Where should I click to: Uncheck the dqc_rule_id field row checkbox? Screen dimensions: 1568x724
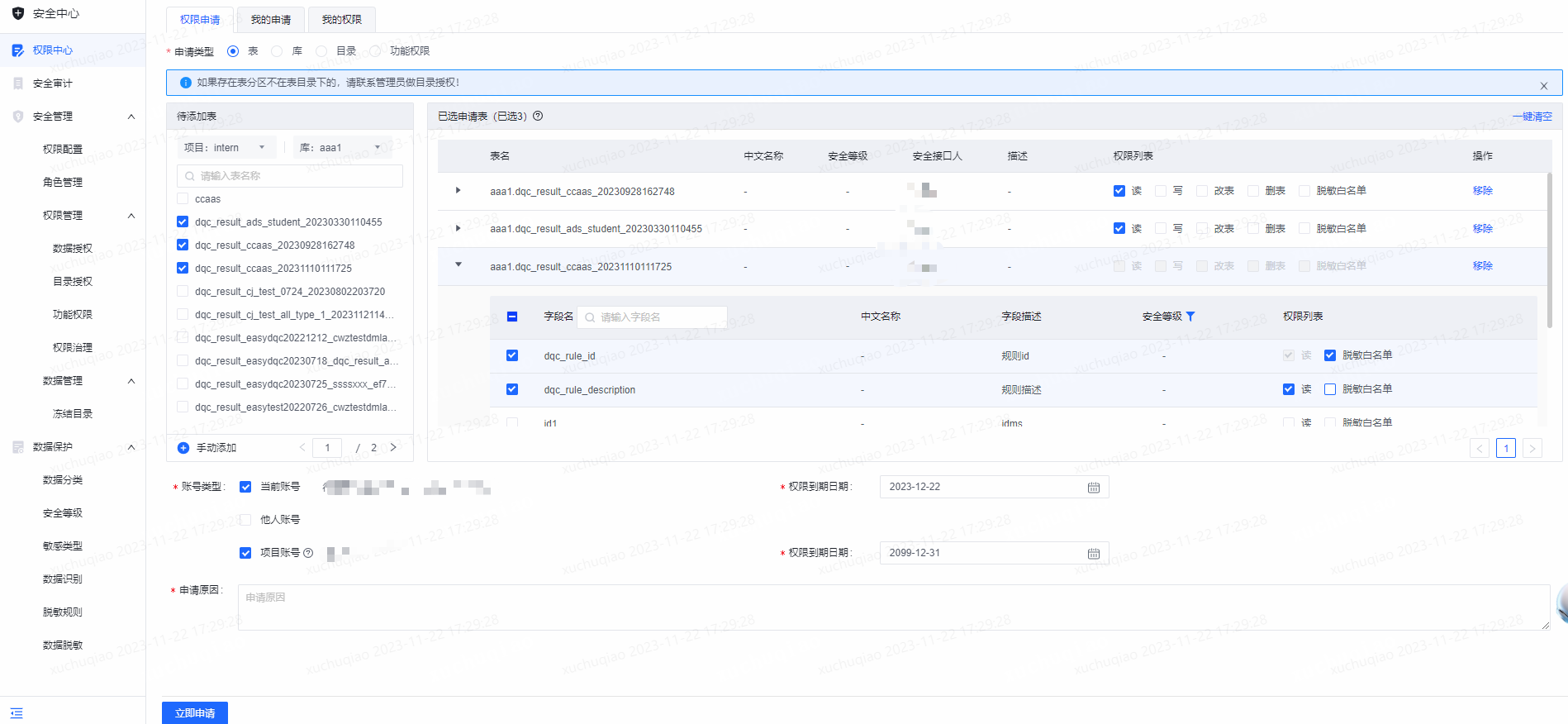(x=512, y=355)
